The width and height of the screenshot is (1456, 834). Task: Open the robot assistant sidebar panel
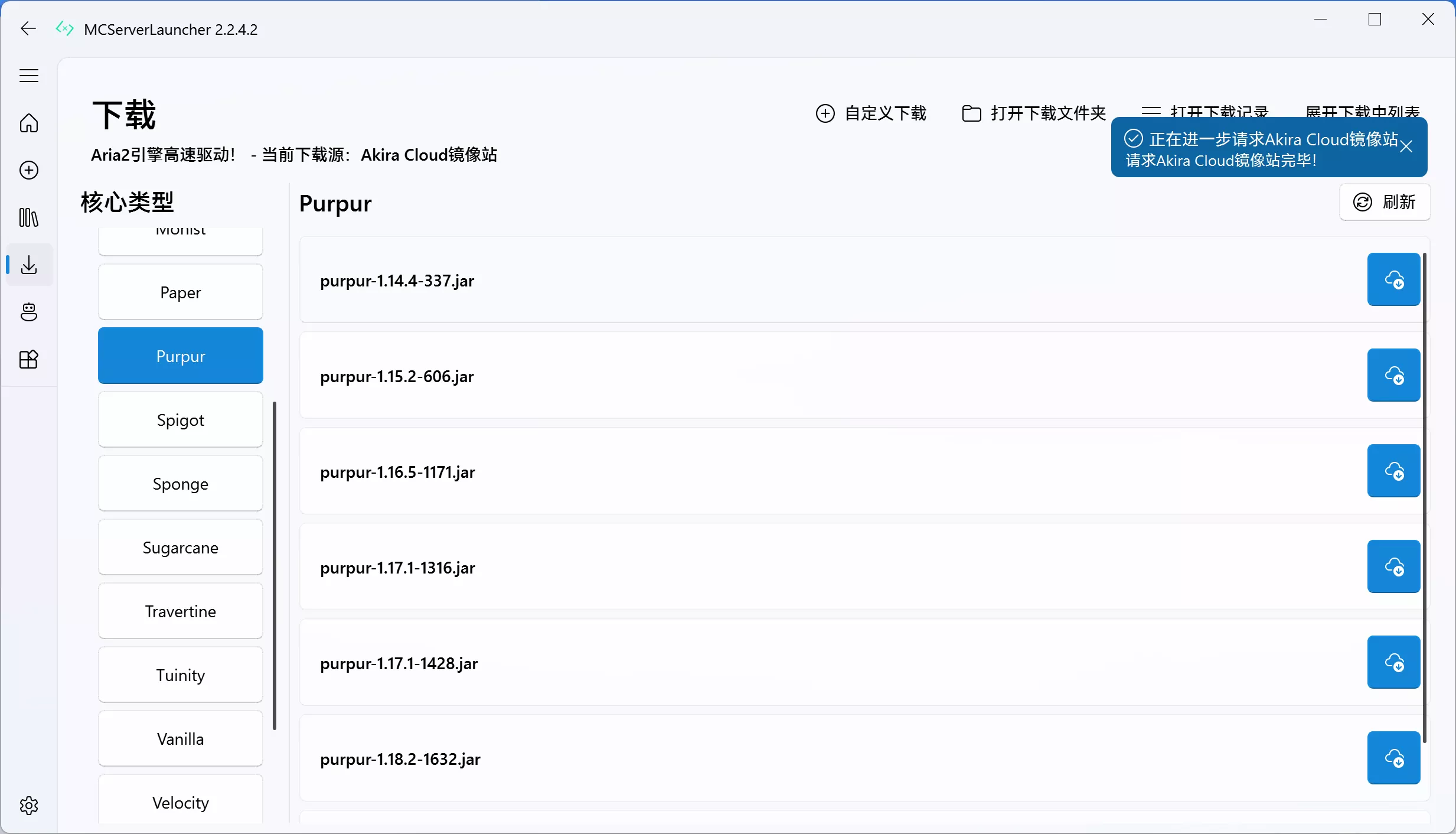point(28,312)
